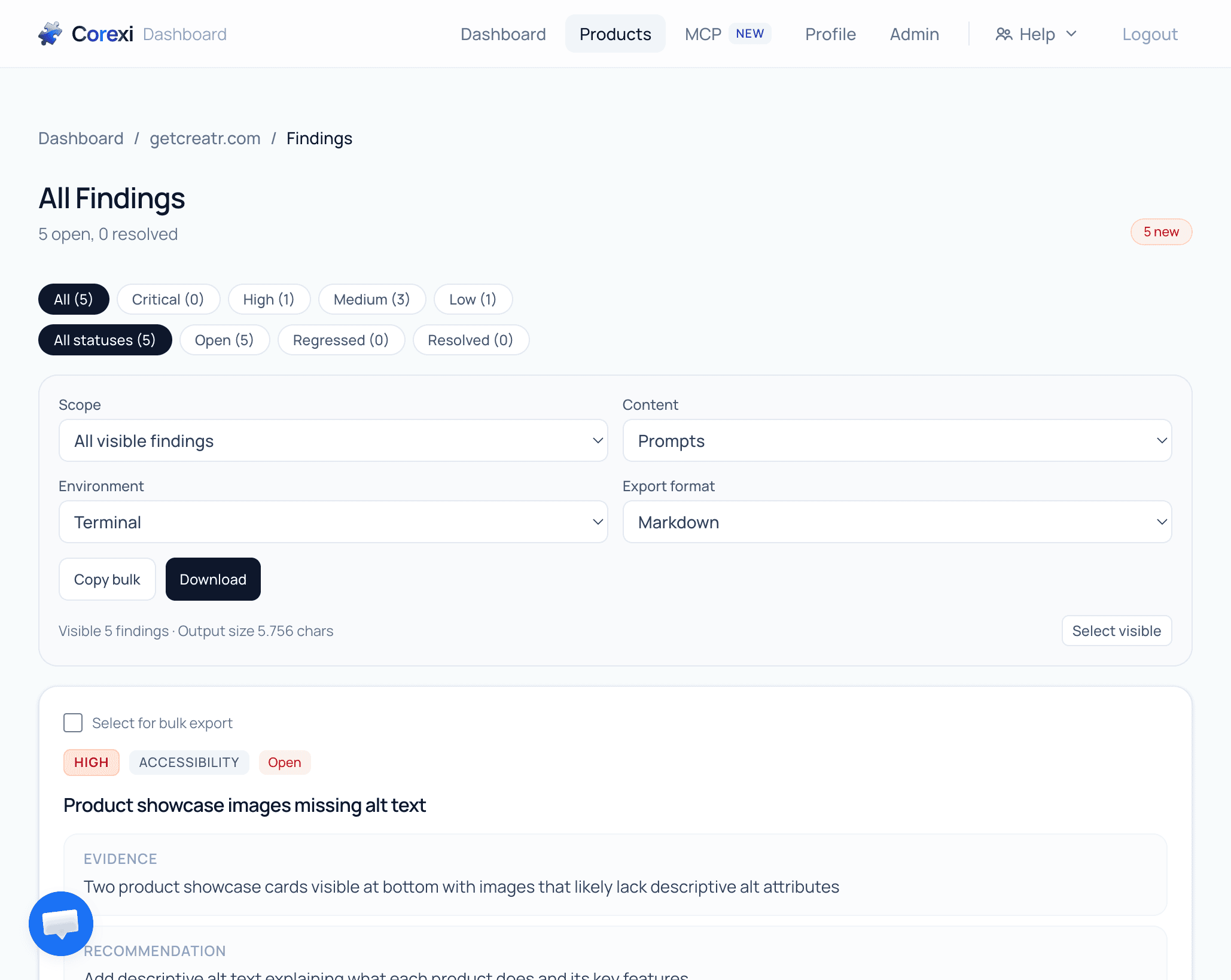Open the Scope dropdown
This screenshot has width=1231, height=980.
click(333, 440)
